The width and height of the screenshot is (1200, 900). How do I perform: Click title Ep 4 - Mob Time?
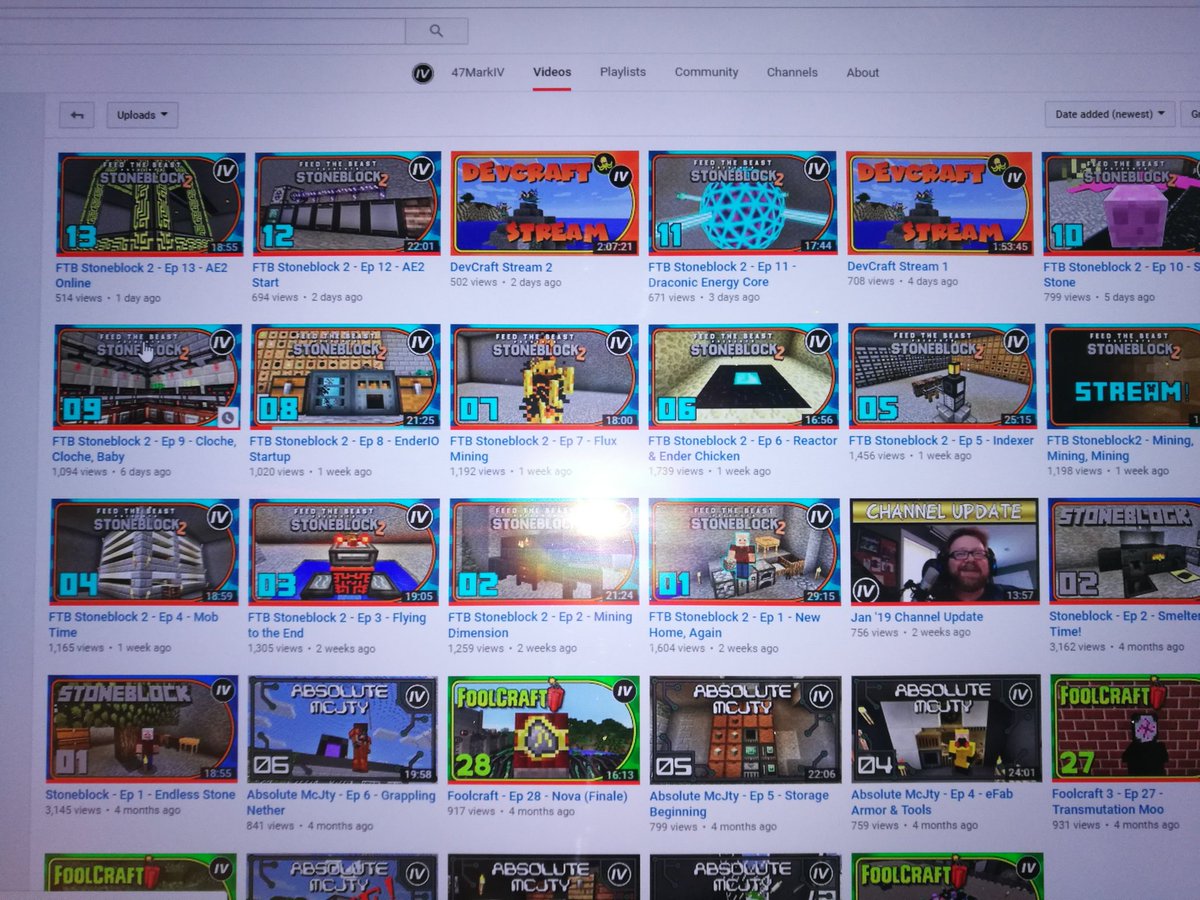coord(133,625)
